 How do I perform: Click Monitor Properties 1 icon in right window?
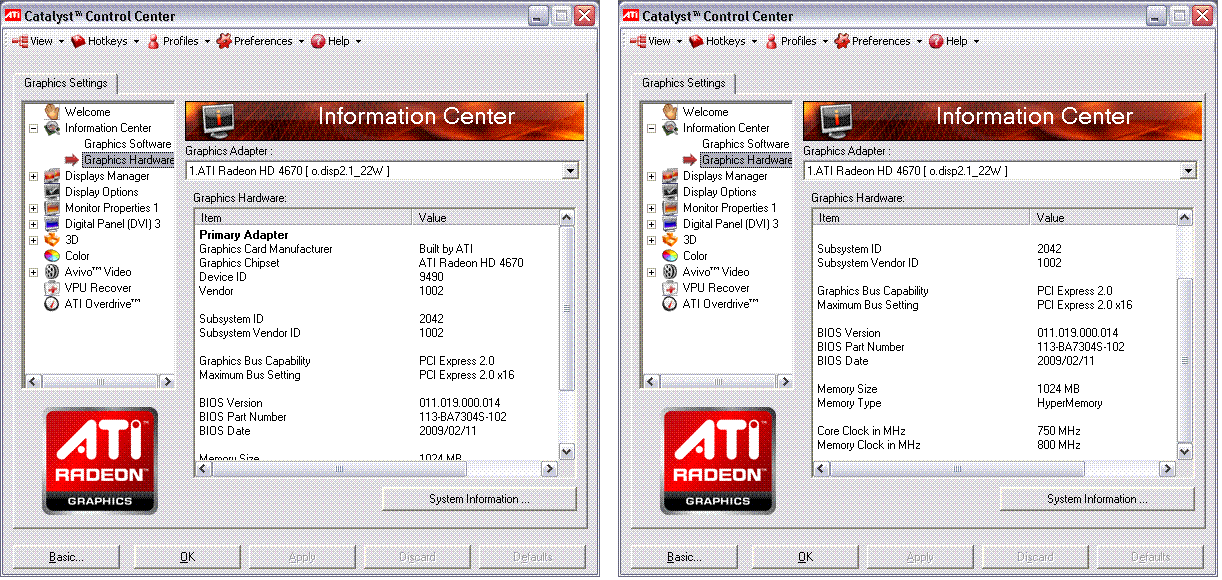tap(670, 208)
